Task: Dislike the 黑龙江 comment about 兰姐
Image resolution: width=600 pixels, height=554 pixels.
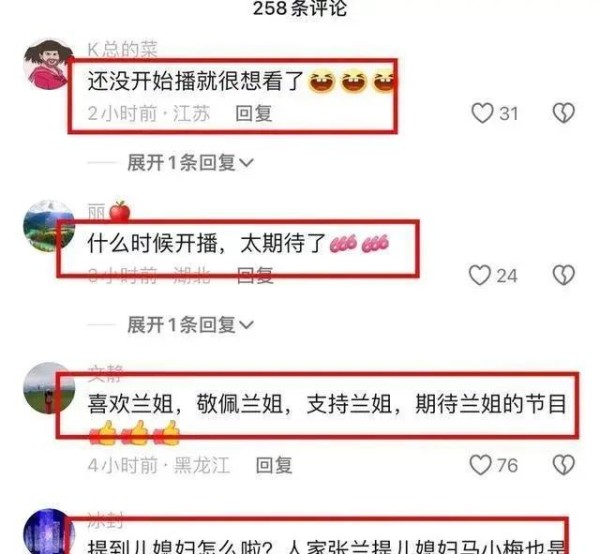Action: (x=564, y=465)
